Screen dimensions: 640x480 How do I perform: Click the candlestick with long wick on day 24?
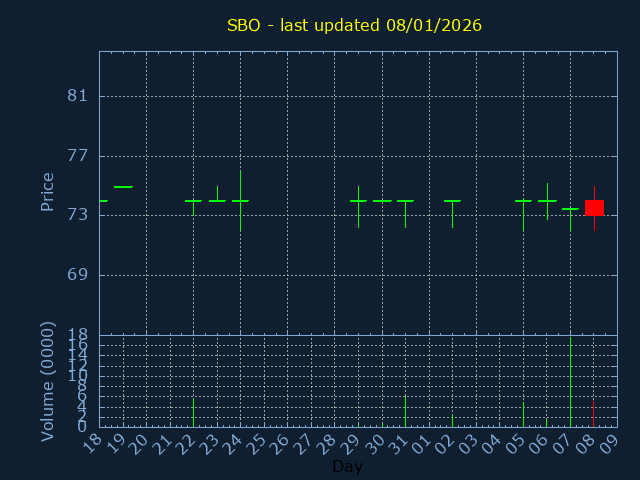click(x=240, y=201)
